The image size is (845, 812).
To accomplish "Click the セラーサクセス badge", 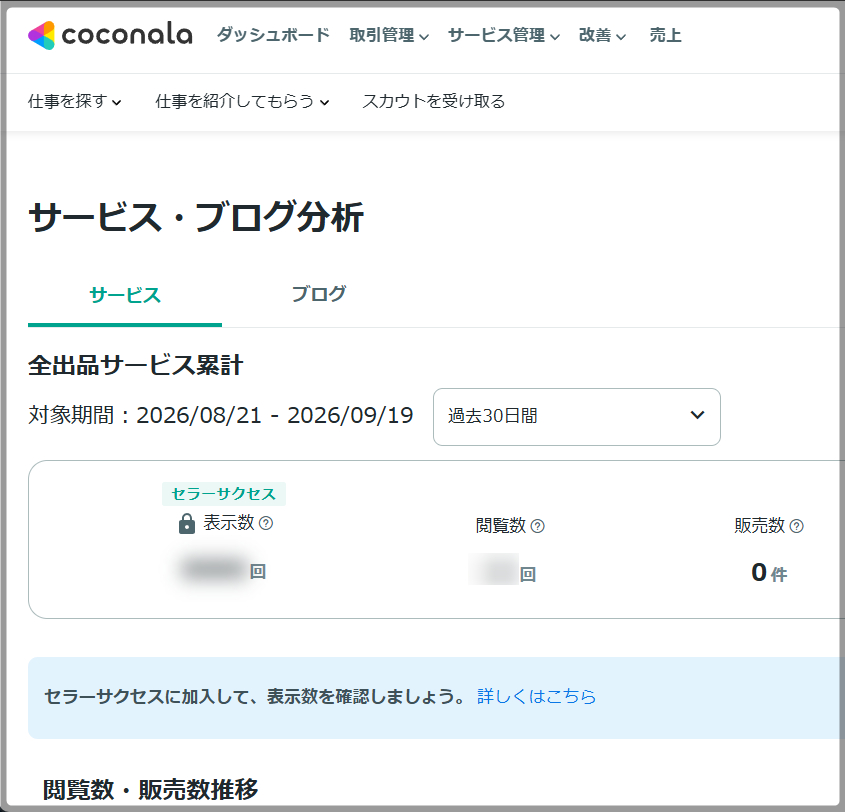I will (224, 494).
